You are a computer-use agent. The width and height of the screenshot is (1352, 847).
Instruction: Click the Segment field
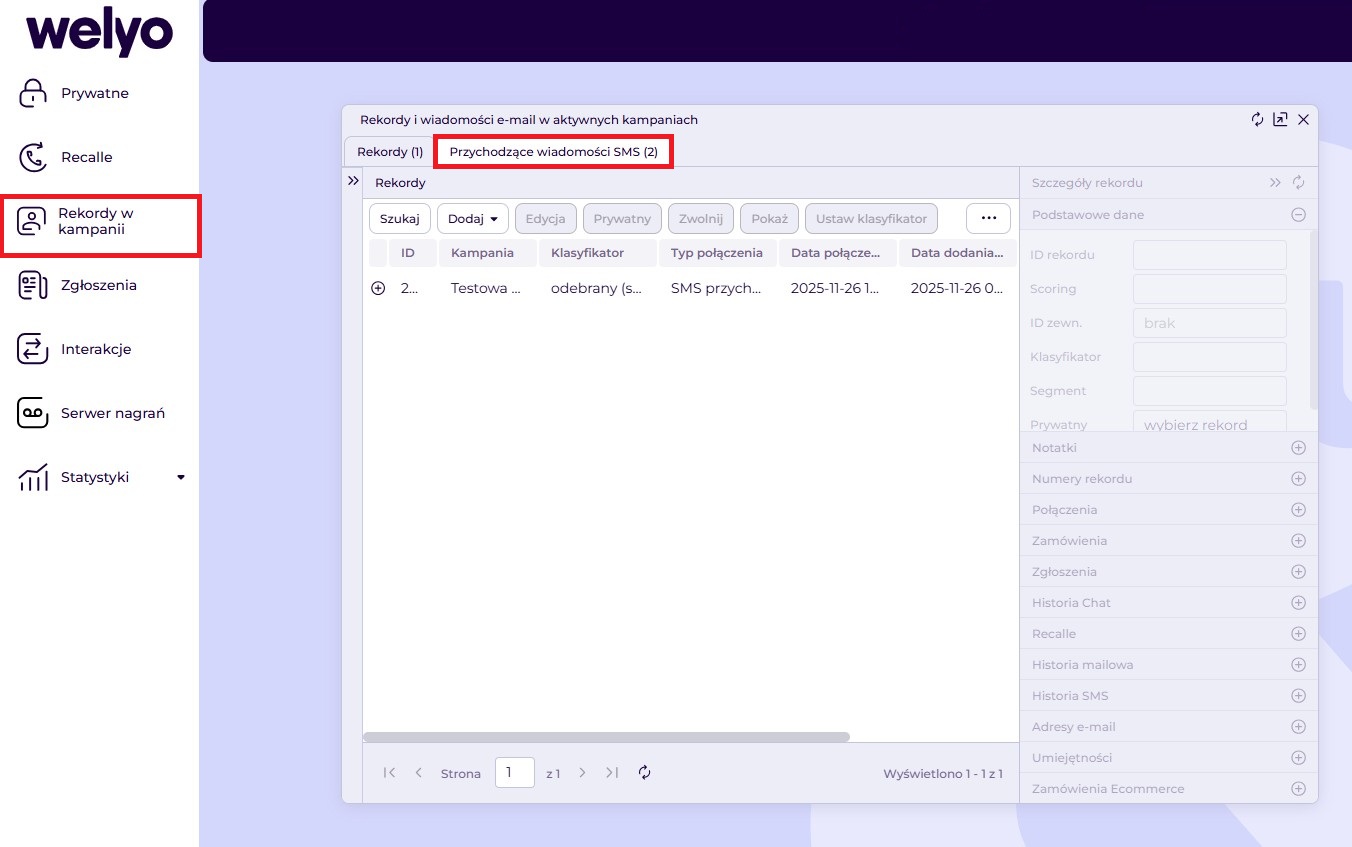click(x=1210, y=391)
